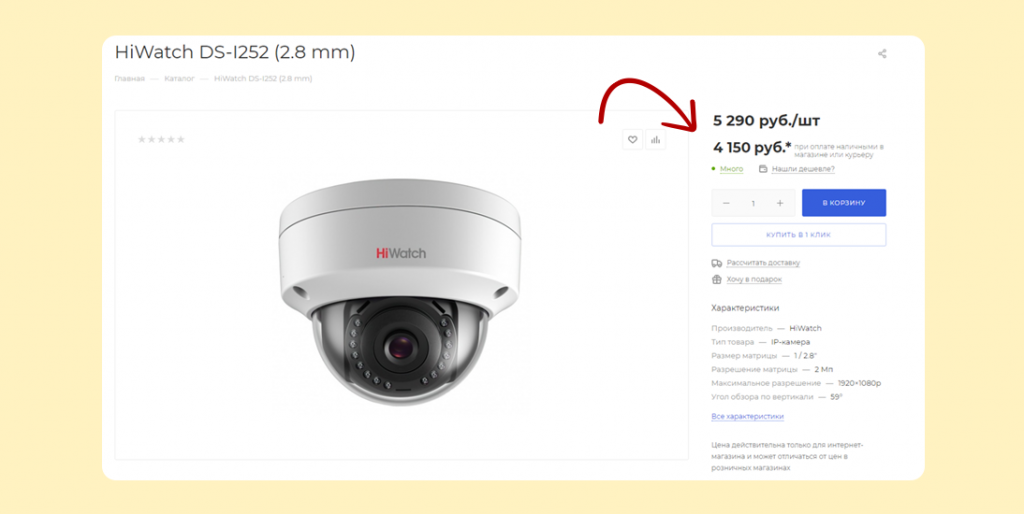Image resolution: width=1024 pixels, height=514 pixels.
Task: Click the HiWatch camera product image
Action: (x=400, y=292)
